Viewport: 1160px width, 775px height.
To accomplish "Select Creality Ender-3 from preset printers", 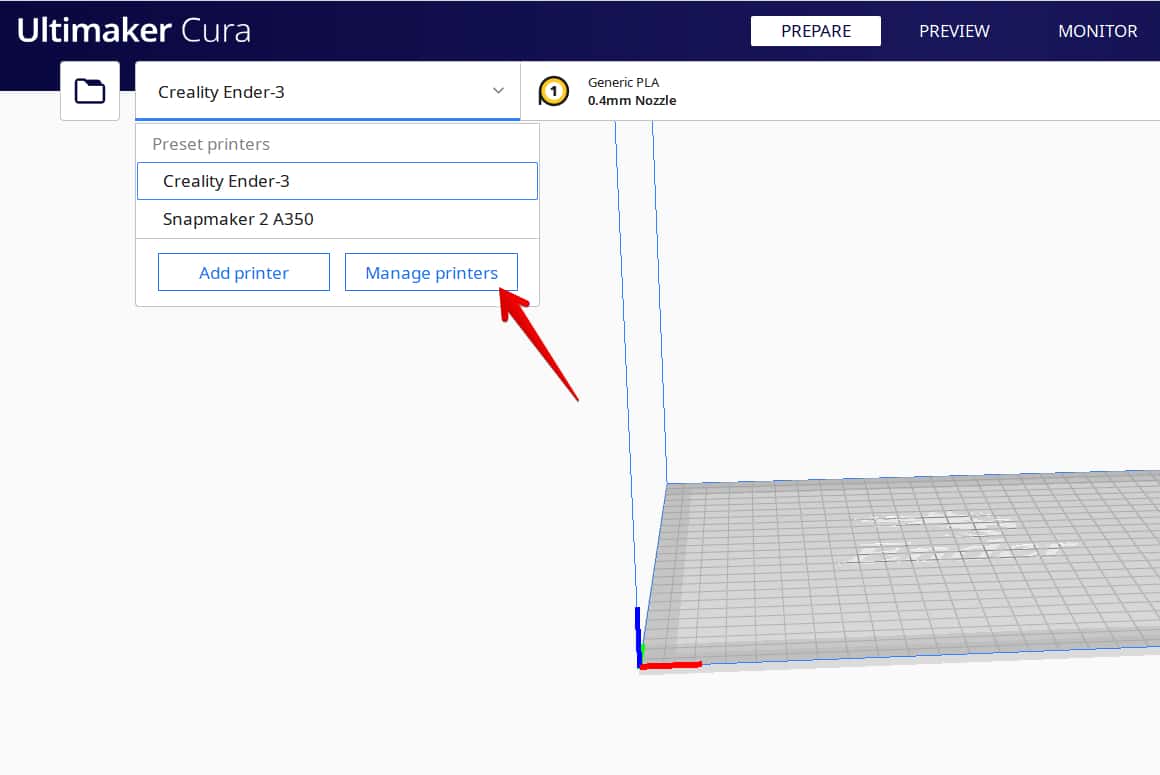I will point(337,181).
